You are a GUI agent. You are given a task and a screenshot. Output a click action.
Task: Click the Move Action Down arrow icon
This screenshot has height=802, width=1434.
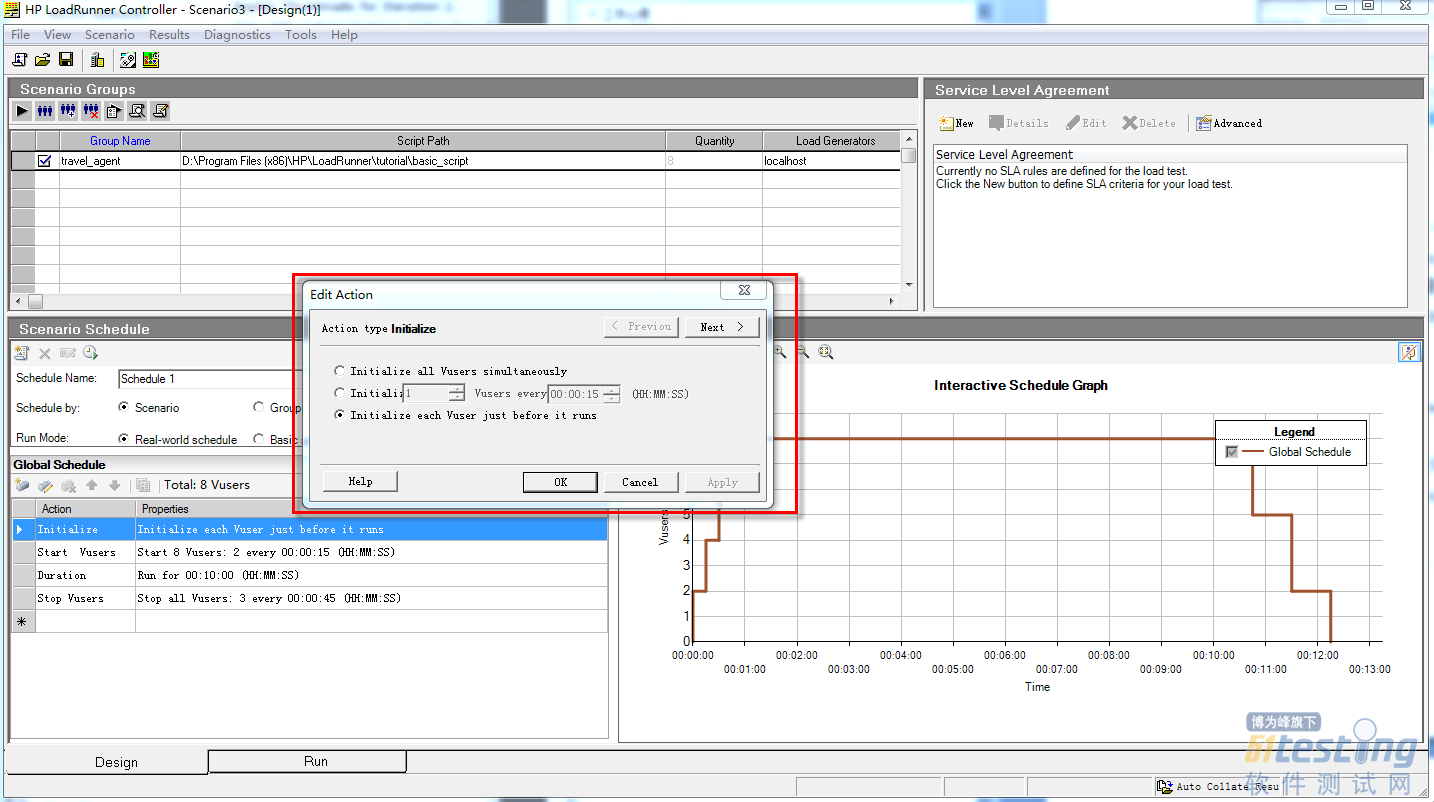coord(115,485)
